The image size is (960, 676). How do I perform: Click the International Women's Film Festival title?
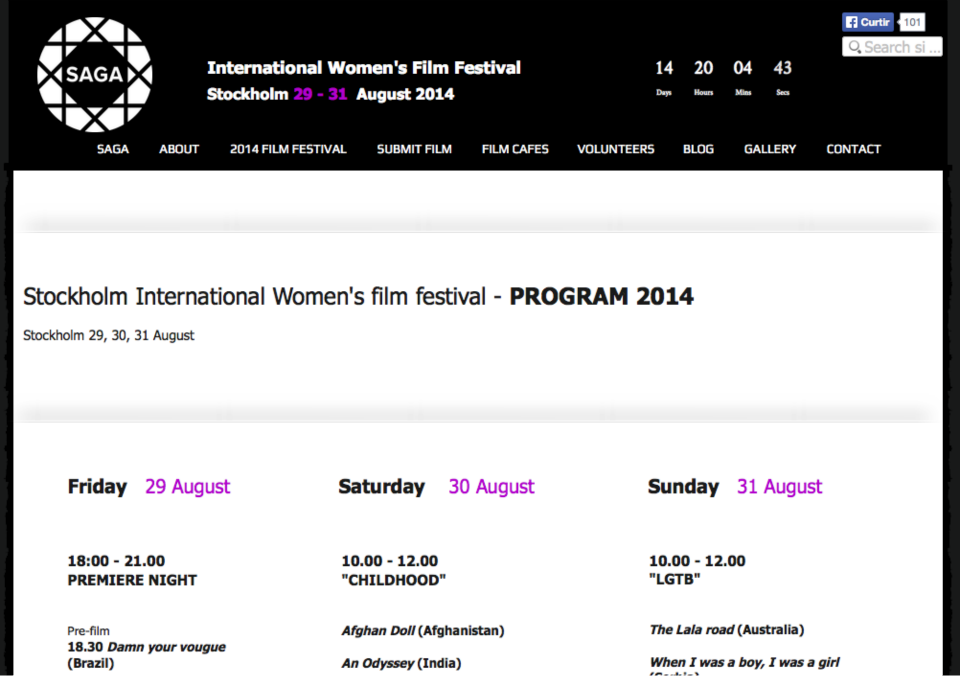(364, 68)
